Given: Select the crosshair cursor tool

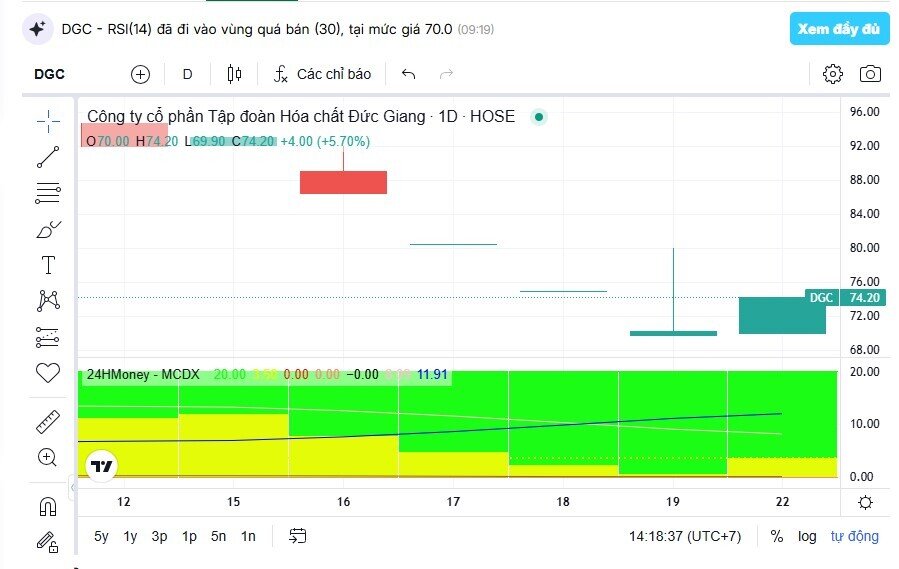Looking at the screenshot, I should tap(48, 121).
